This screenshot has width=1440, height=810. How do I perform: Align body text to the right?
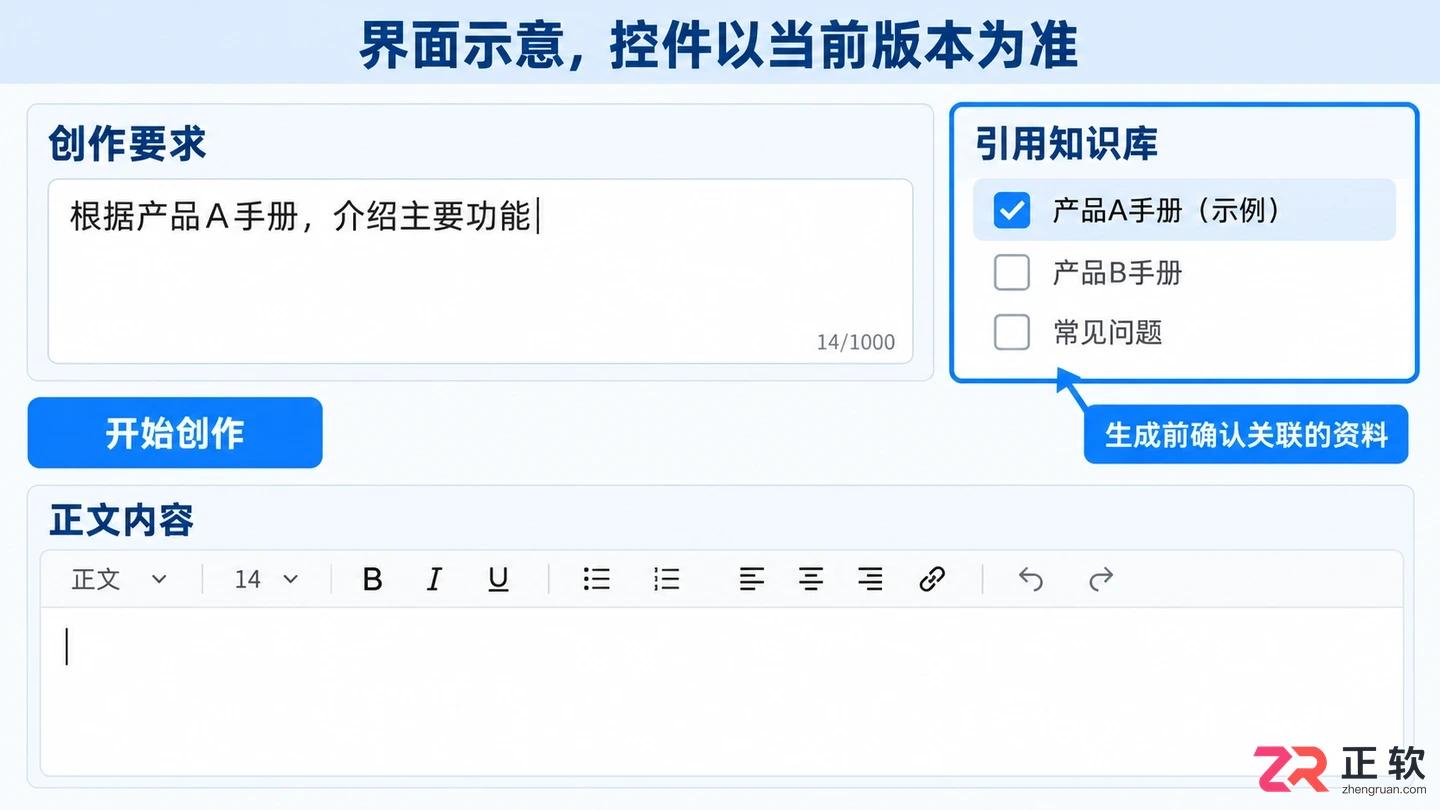[870, 579]
